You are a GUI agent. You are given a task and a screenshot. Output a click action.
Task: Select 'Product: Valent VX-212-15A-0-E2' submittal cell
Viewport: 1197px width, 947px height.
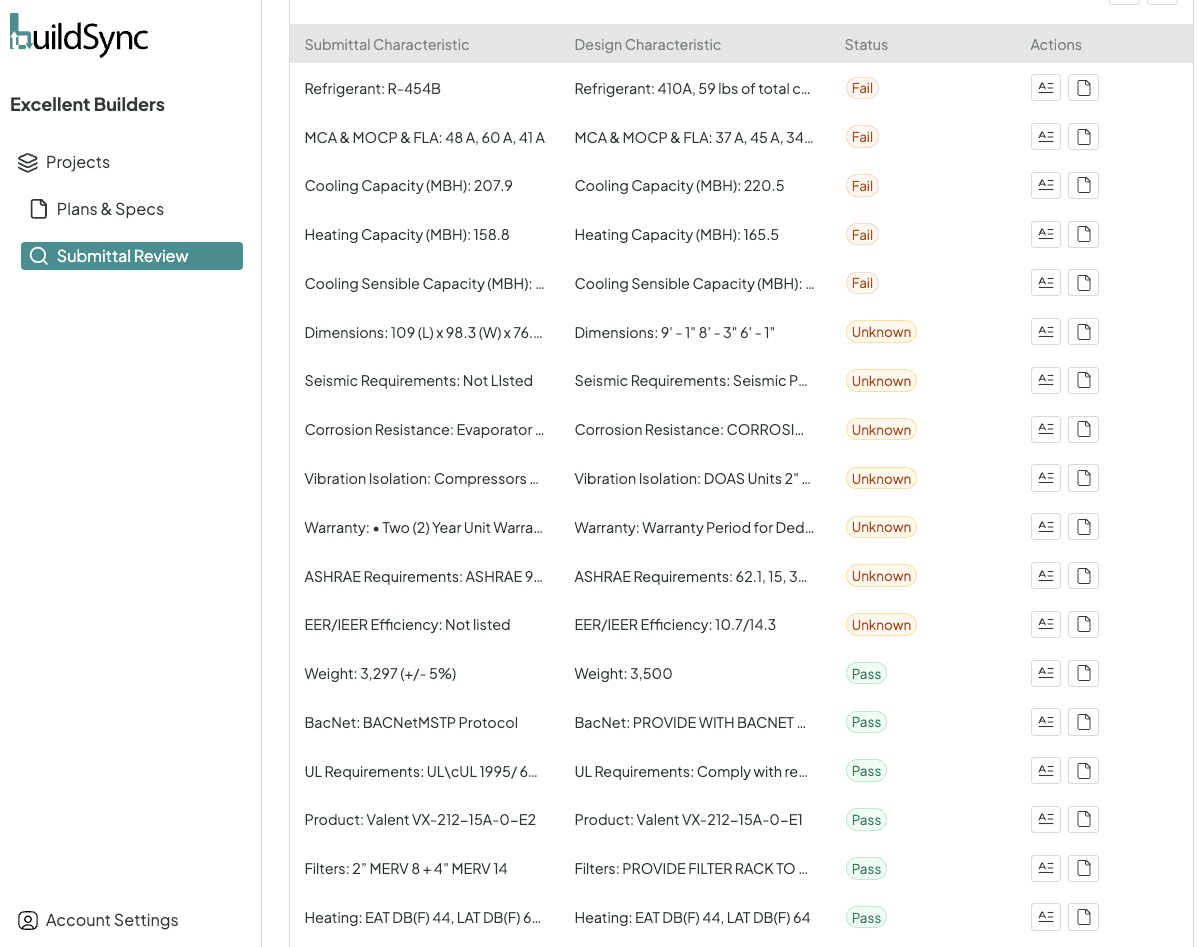[420, 820]
